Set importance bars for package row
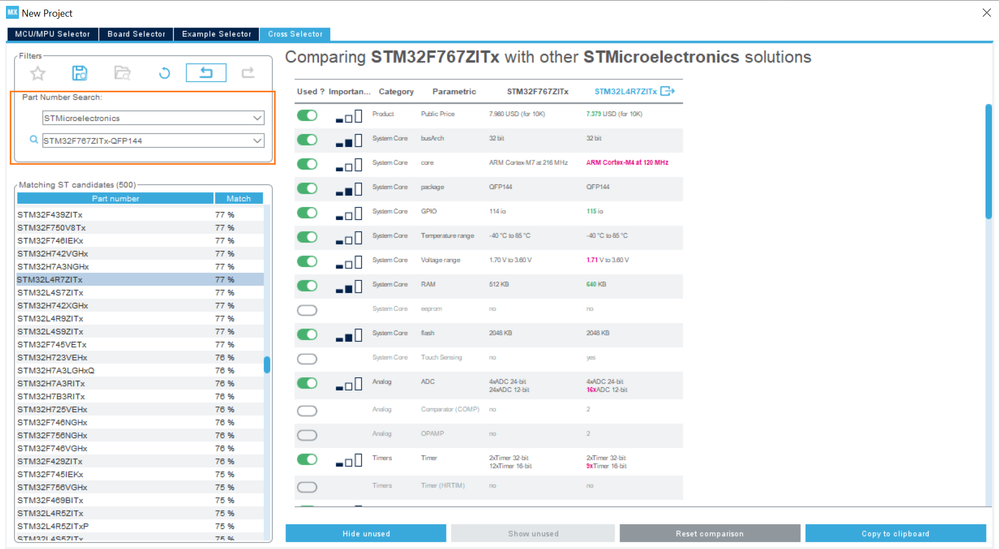 (349, 189)
